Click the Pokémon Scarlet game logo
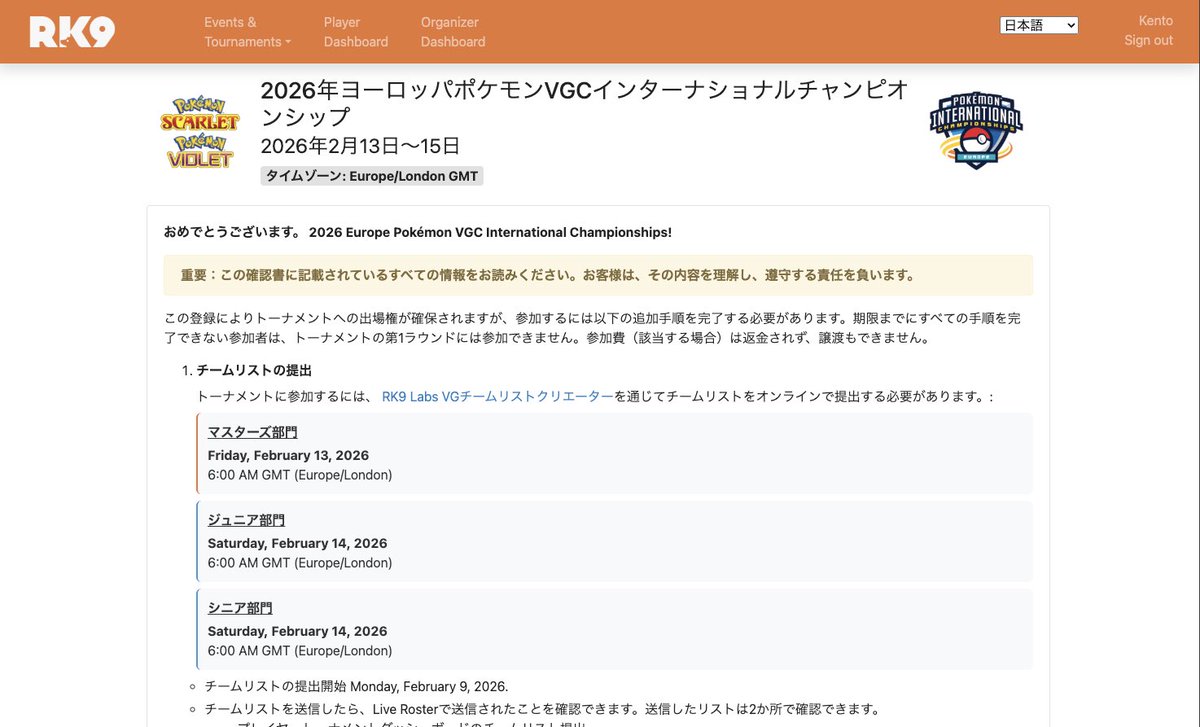1200x727 pixels. tap(199, 110)
